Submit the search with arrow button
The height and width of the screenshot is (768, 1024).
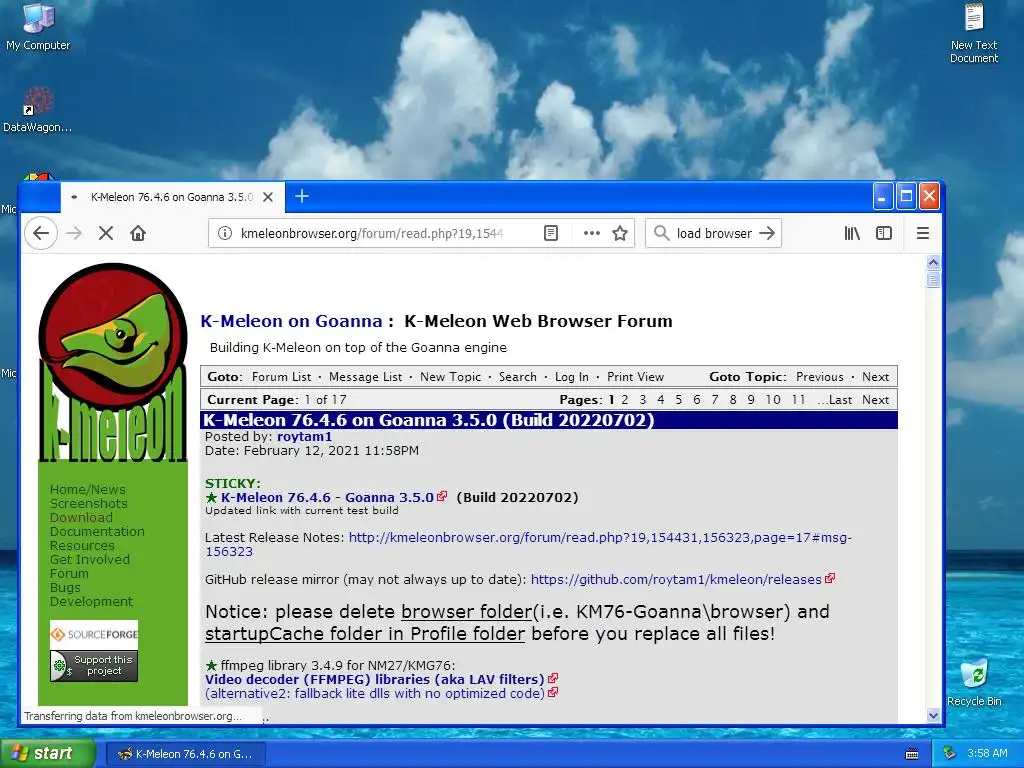[x=767, y=233]
